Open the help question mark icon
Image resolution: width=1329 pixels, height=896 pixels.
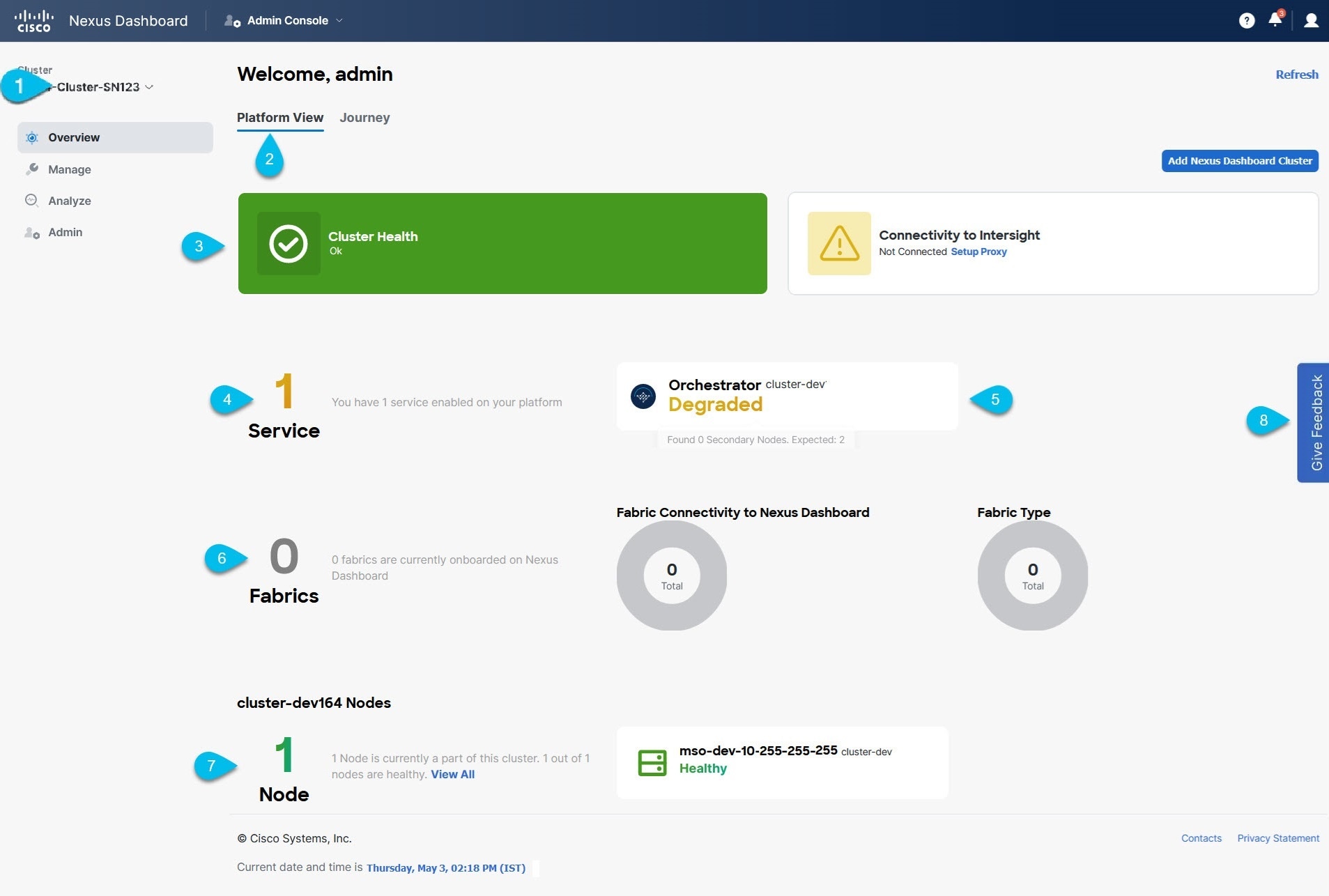1247,21
